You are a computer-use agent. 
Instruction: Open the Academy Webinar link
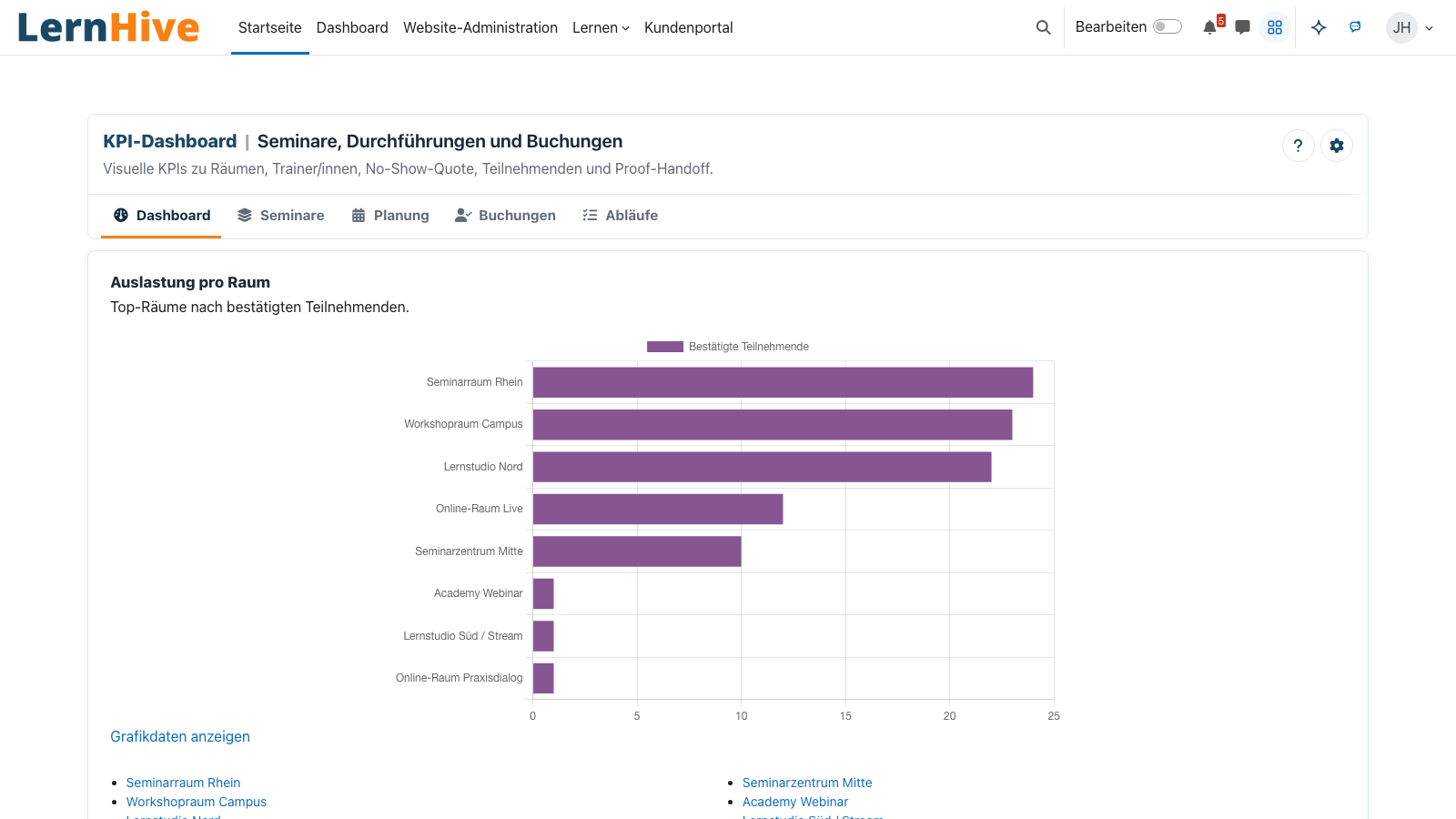[795, 802]
